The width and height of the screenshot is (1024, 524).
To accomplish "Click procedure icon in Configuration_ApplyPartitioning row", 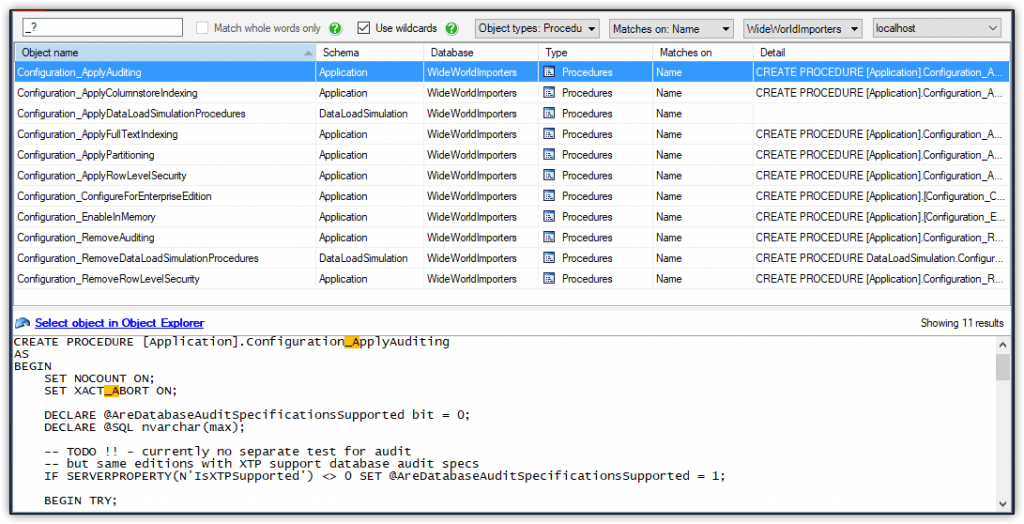I will (x=549, y=155).
